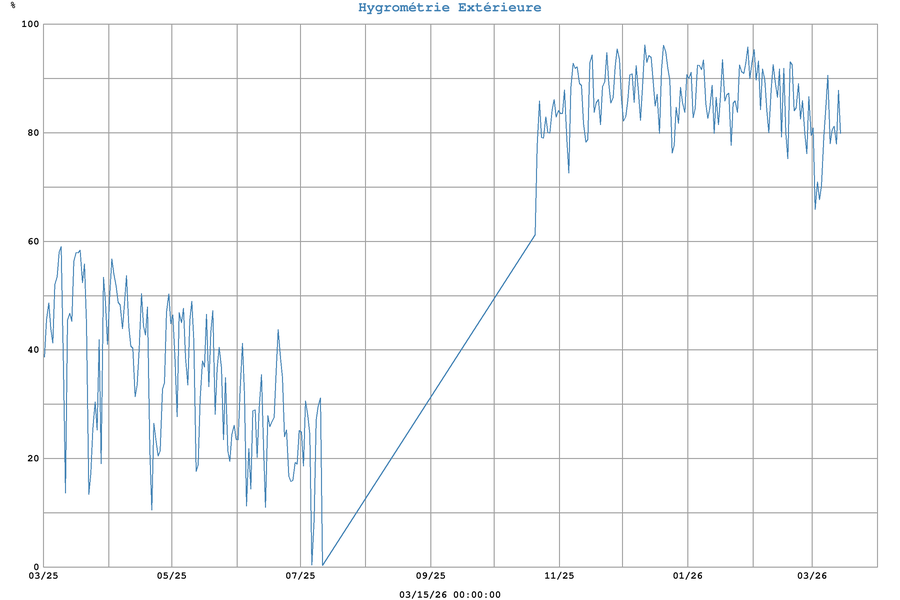
Task: Select the 80 y-axis label
Action: (x=32, y=133)
